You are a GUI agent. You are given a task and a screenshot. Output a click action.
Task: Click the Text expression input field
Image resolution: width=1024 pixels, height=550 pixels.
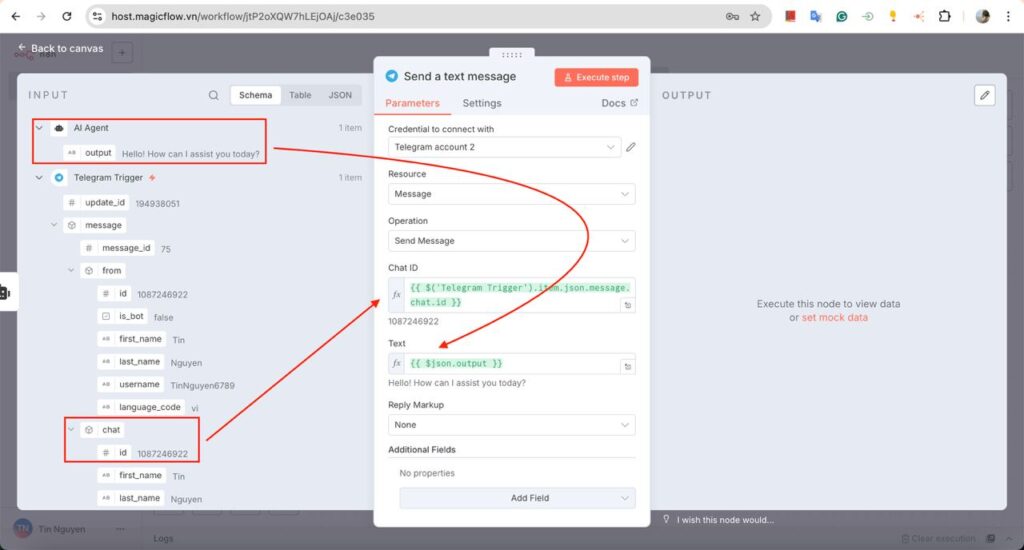coord(512,364)
